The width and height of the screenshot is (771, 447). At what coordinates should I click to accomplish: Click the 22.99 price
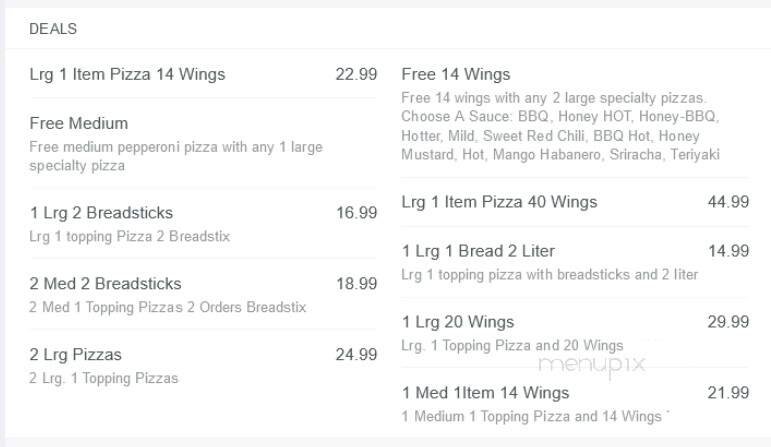coord(356,74)
